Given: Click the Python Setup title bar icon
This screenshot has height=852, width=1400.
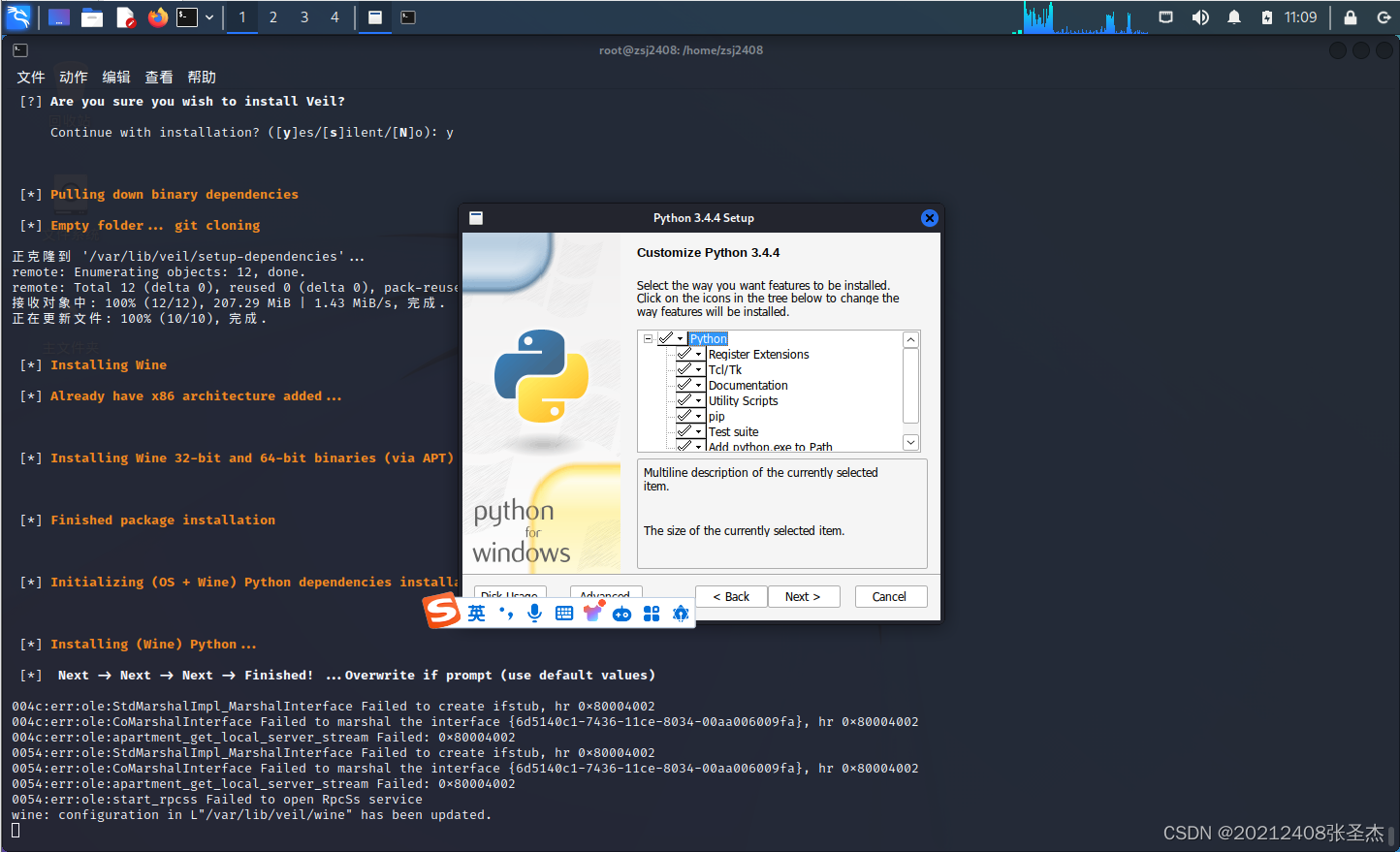Looking at the screenshot, I should (476, 218).
